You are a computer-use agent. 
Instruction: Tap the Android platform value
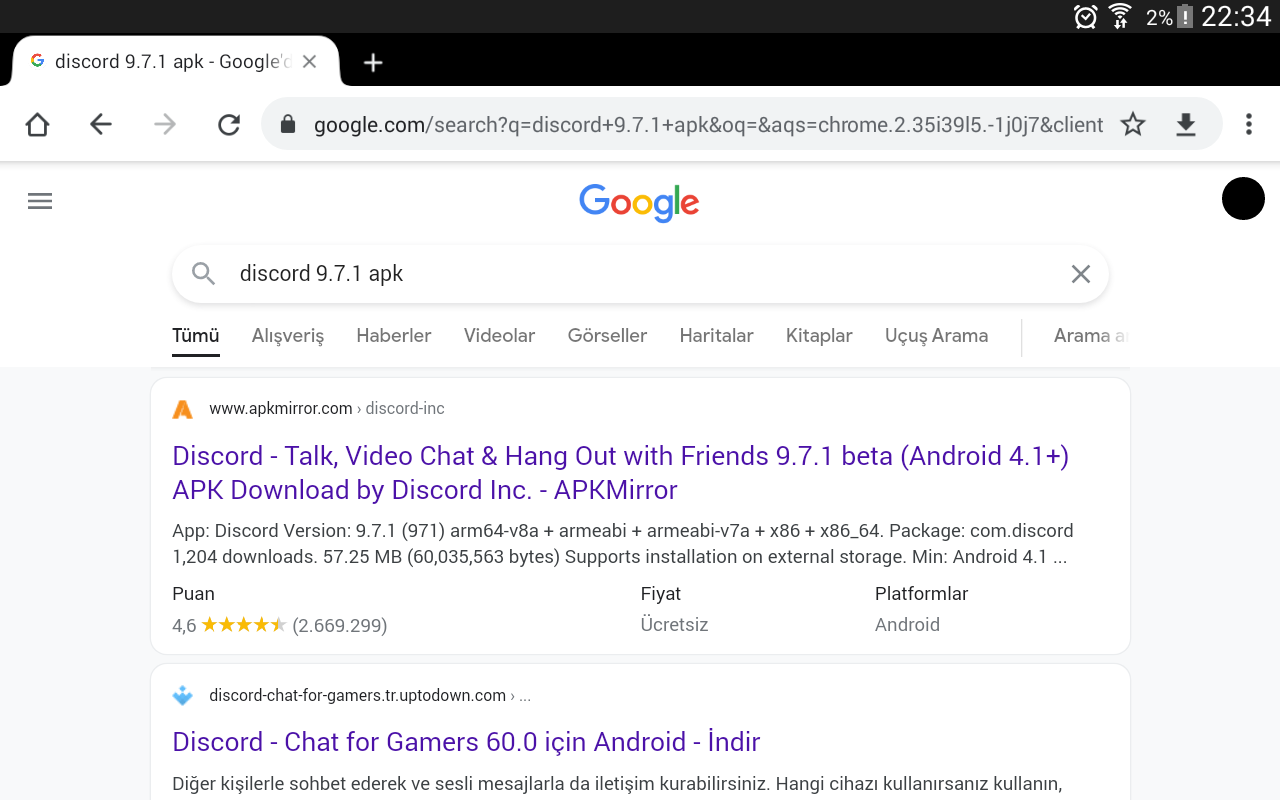(907, 625)
